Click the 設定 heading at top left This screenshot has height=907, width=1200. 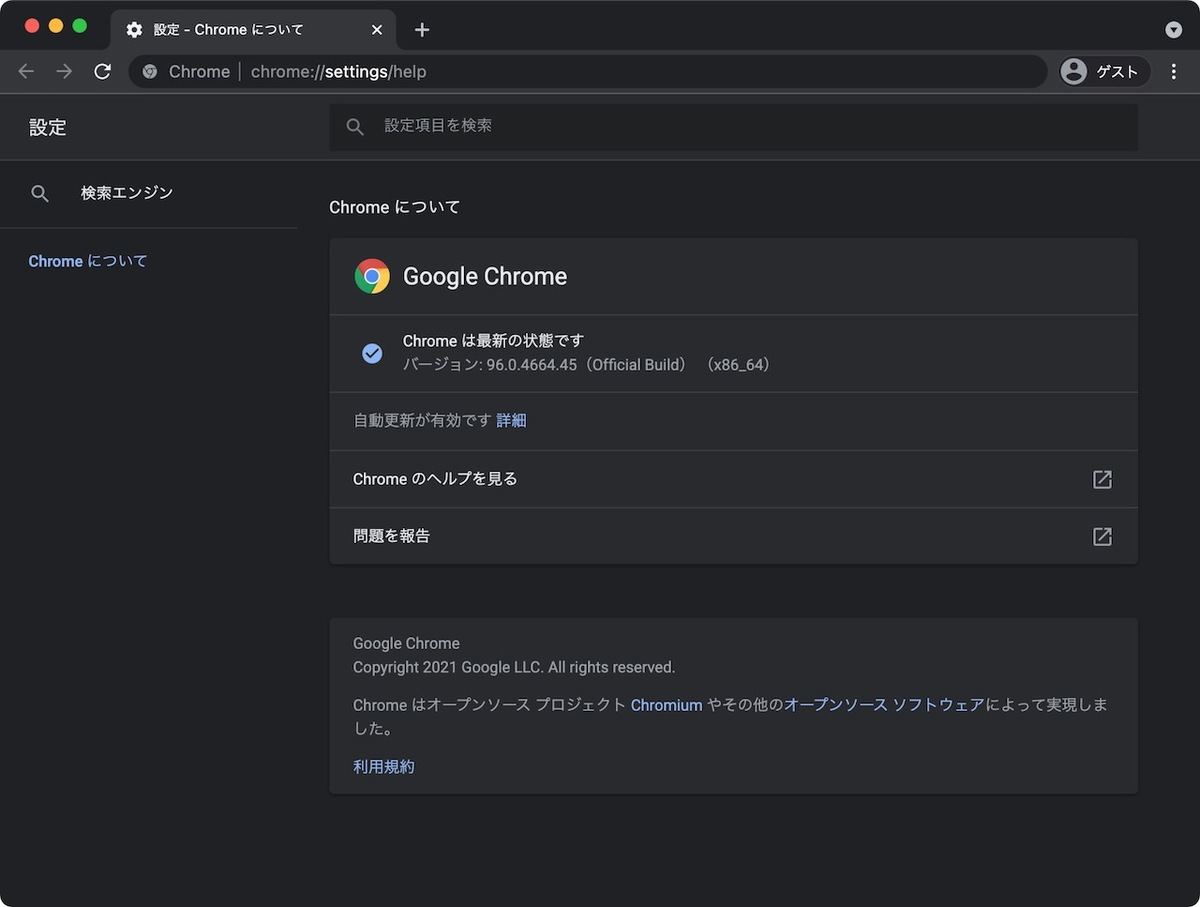(x=47, y=127)
